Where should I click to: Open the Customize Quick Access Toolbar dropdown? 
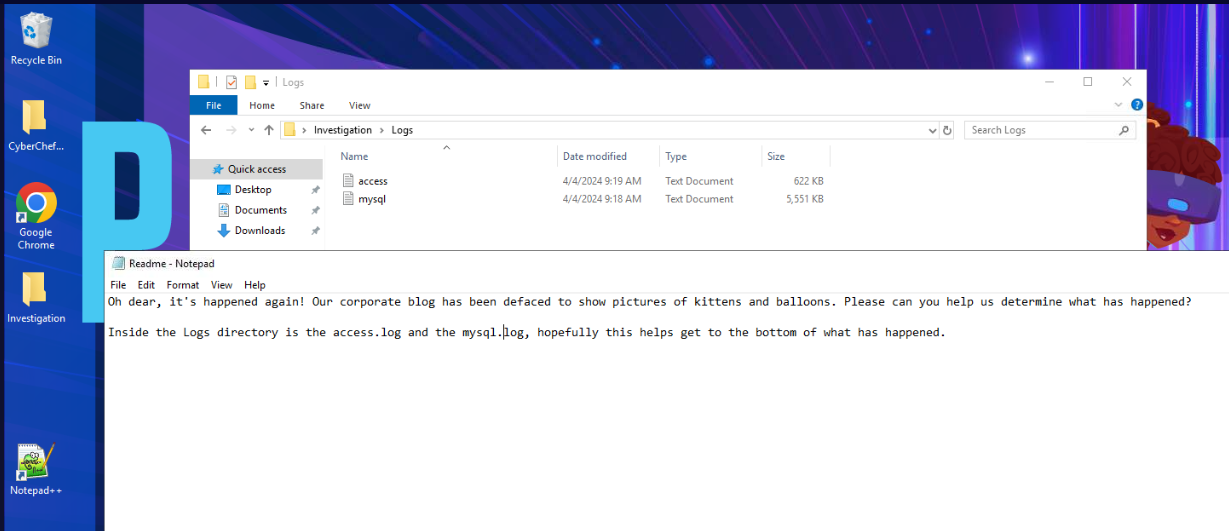266,82
